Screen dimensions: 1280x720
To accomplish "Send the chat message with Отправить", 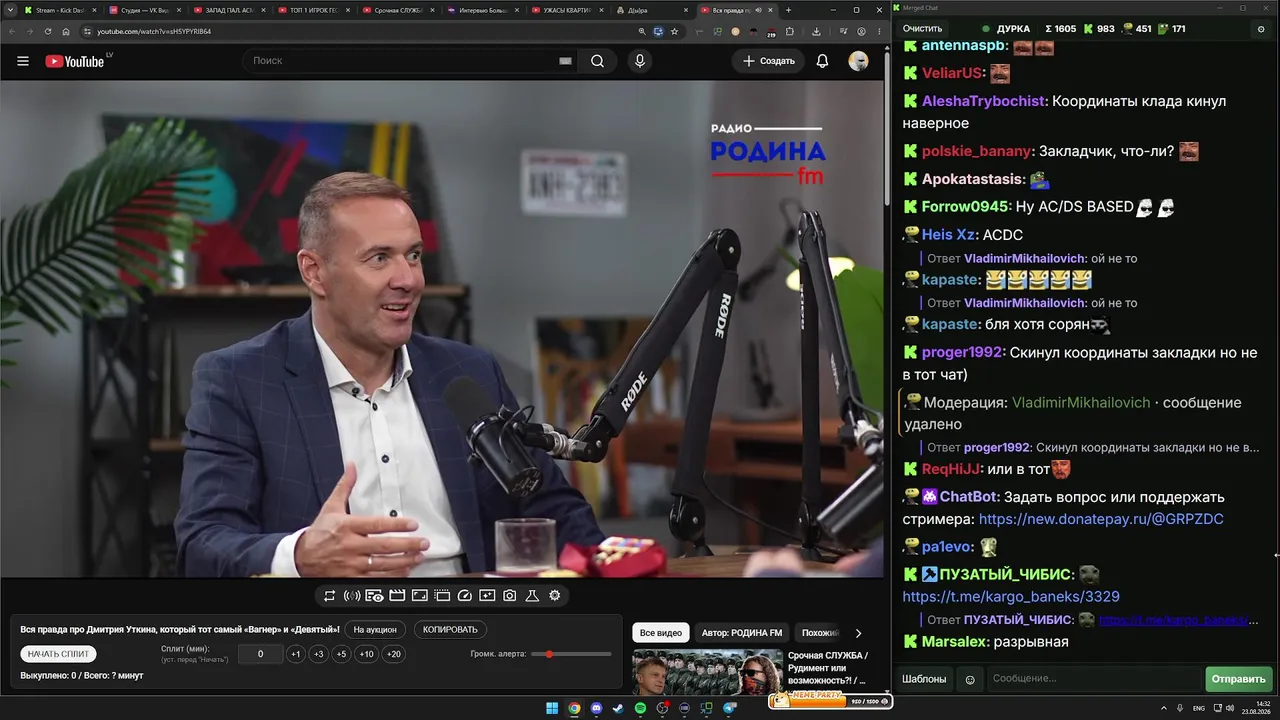I will point(1238,679).
